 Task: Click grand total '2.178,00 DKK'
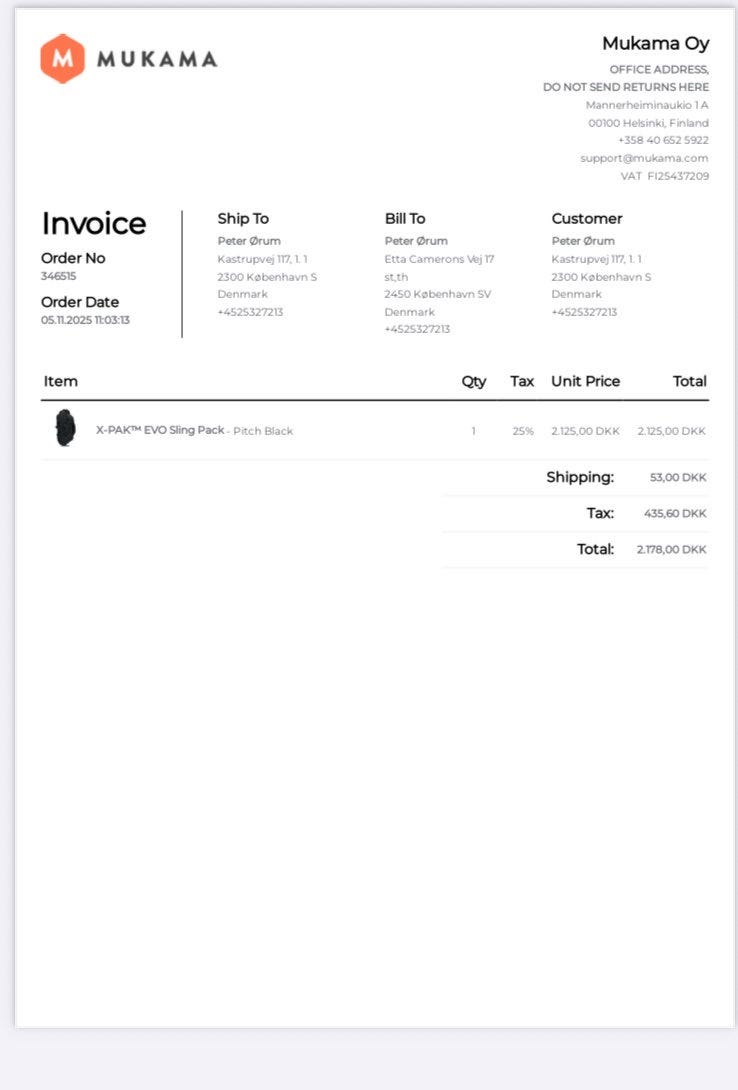pos(672,550)
